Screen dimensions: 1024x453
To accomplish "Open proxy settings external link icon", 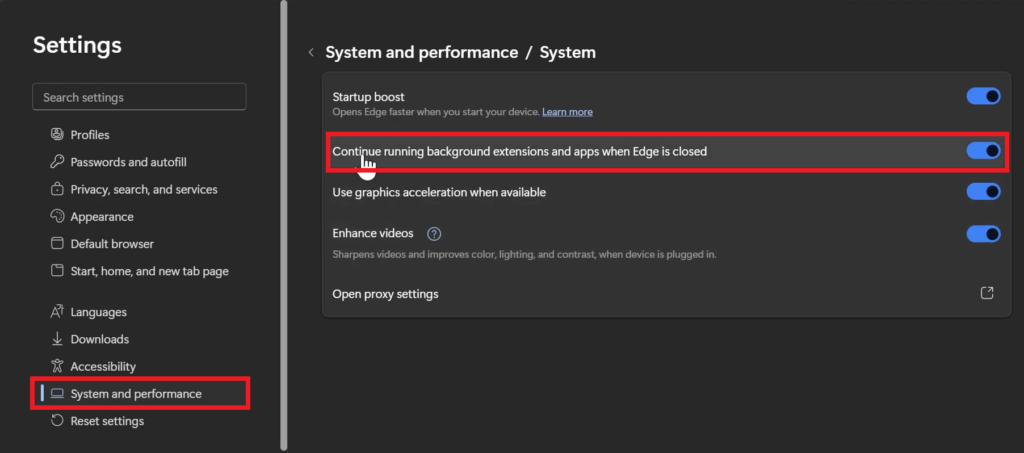I will pos(987,294).
